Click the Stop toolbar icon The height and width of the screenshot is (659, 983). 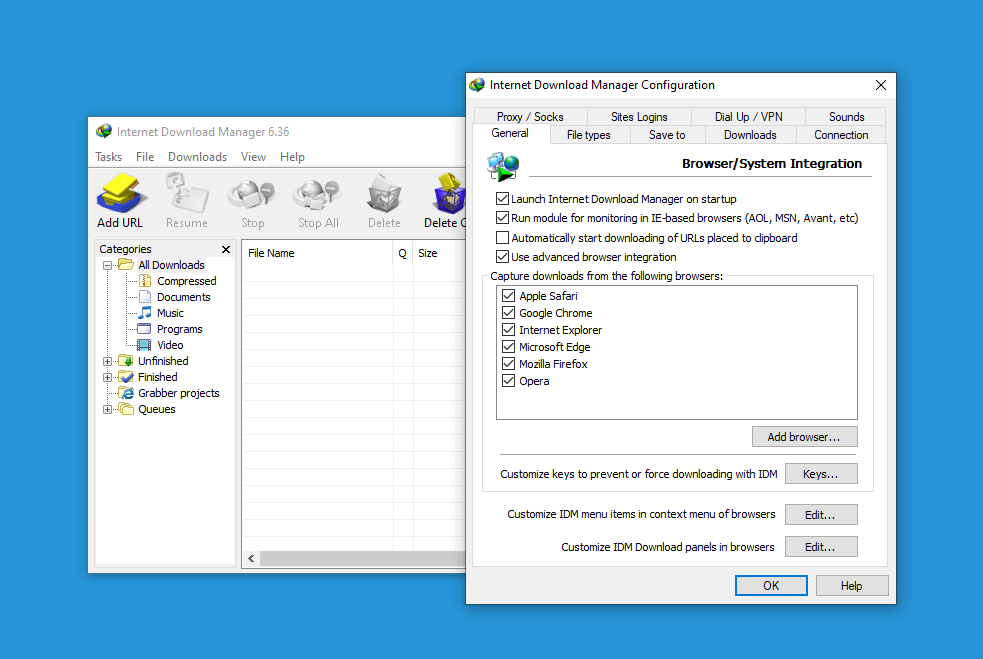(251, 194)
